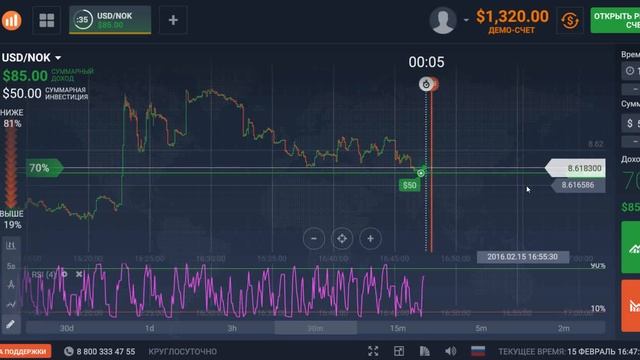Open the USD/NOK asset selector dropdown
The width and height of the screenshot is (640, 360).
31,58
